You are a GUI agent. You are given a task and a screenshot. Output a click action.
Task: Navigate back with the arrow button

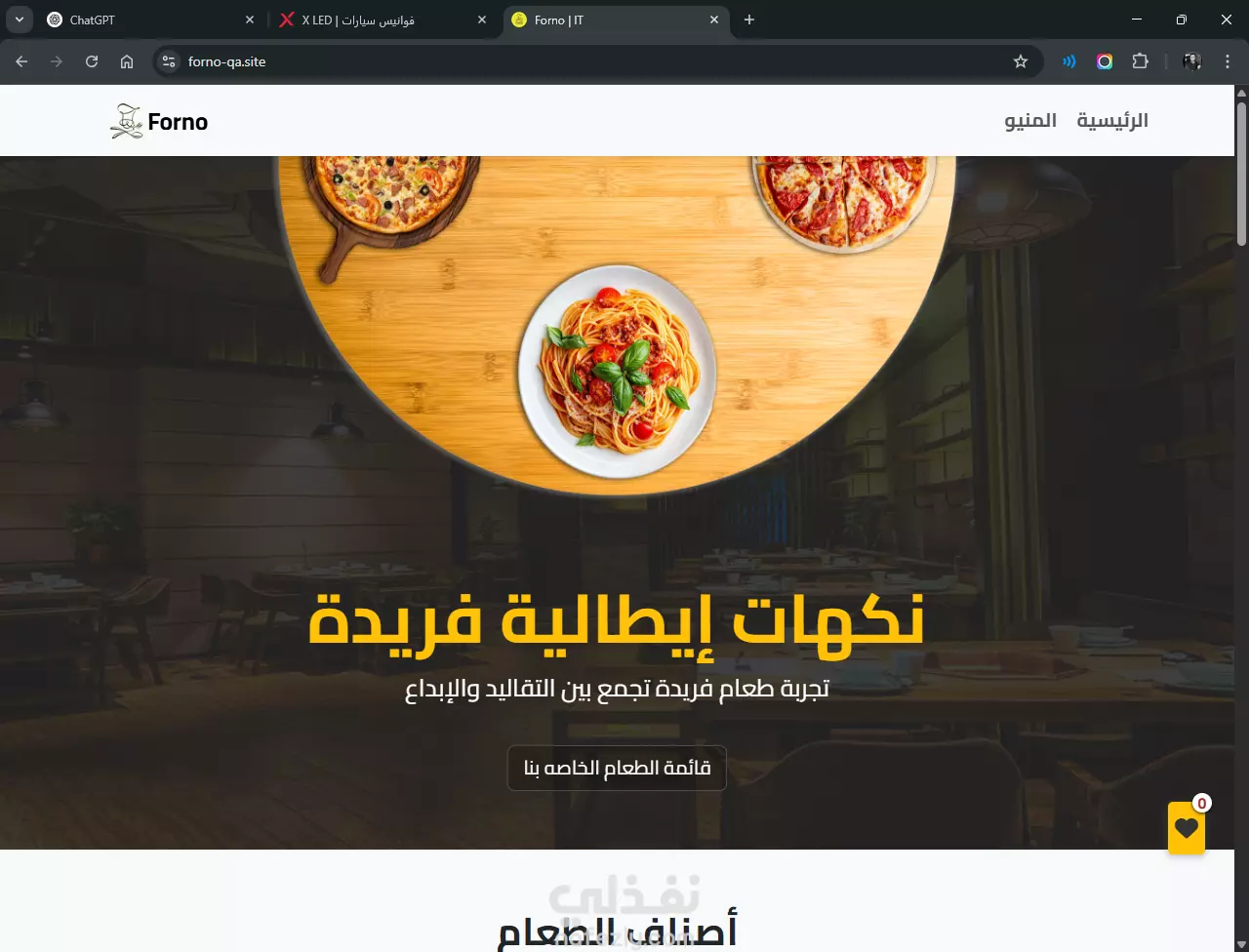pos(21,61)
